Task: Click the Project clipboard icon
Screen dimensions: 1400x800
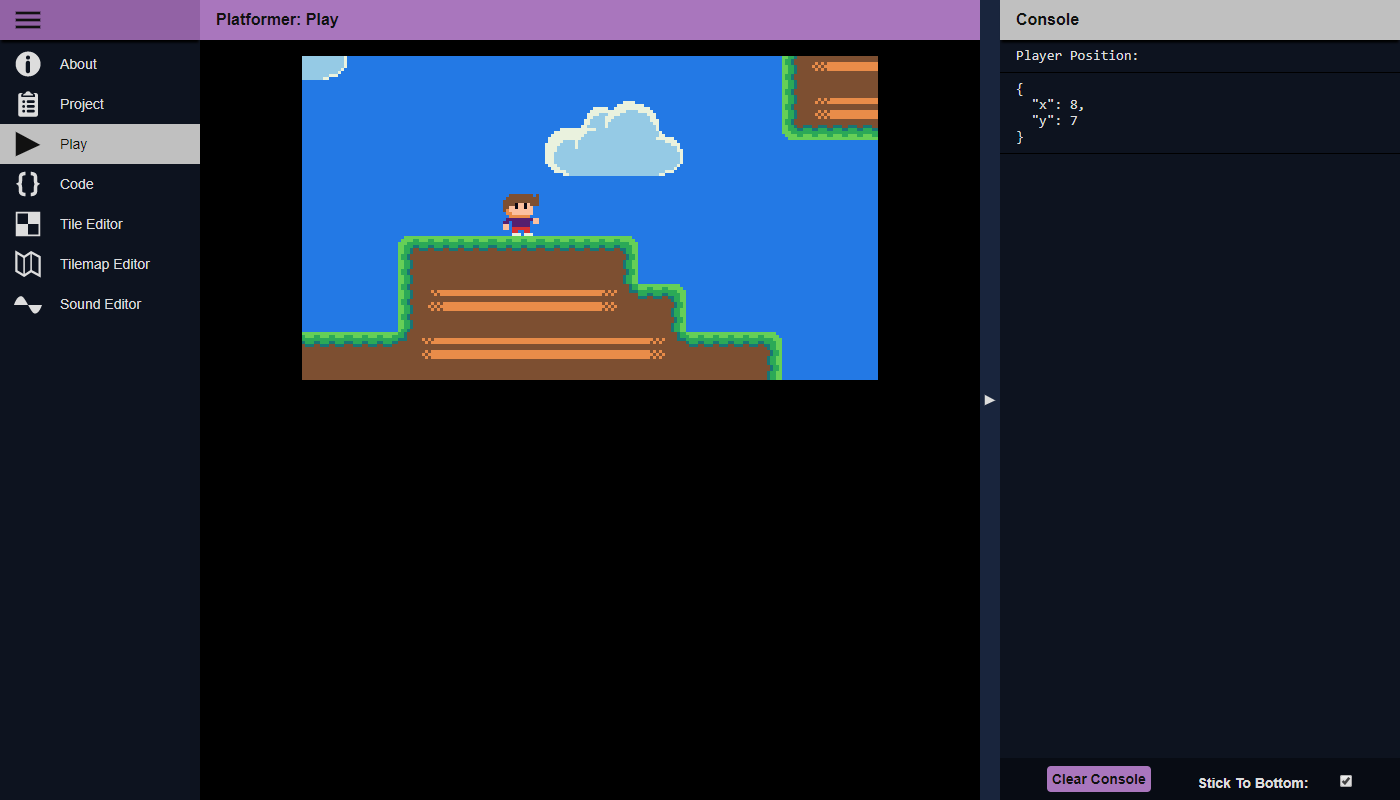Action: [28, 104]
